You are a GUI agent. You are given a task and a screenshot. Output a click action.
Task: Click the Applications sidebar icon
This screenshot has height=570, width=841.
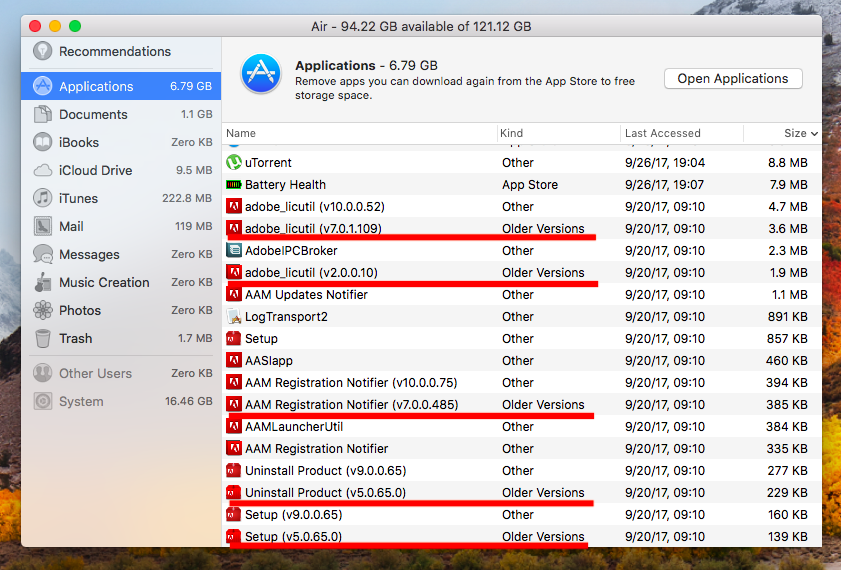(x=42, y=86)
